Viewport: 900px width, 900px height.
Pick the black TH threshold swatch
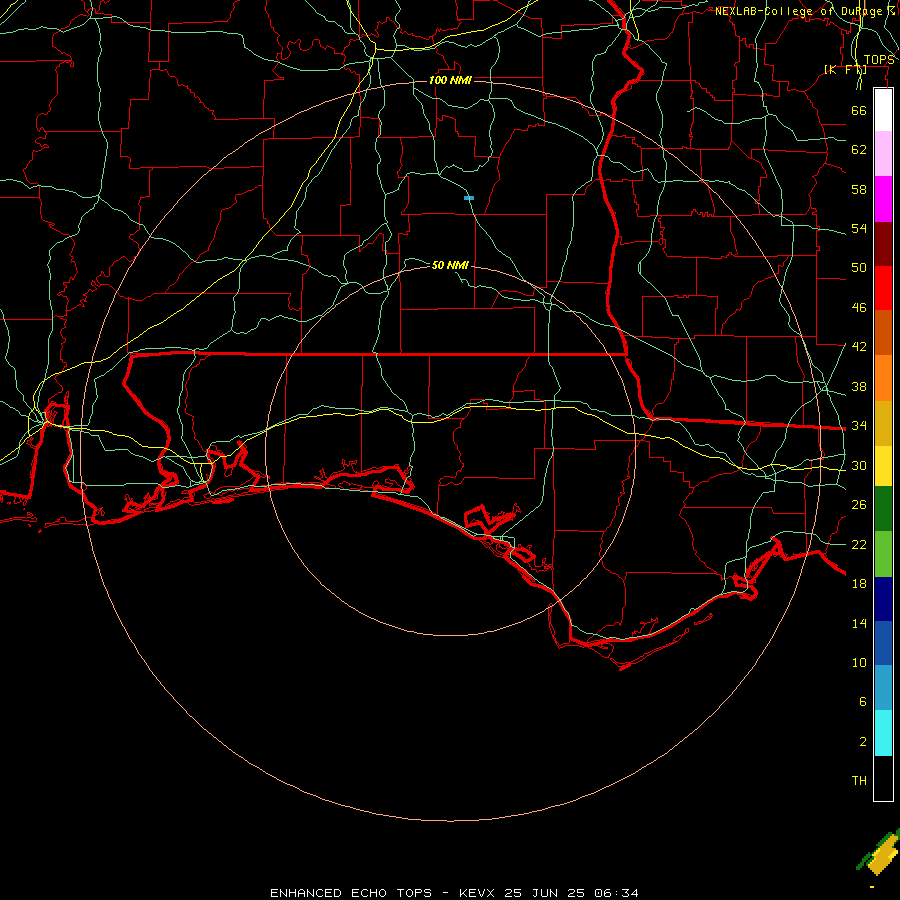point(883,778)
